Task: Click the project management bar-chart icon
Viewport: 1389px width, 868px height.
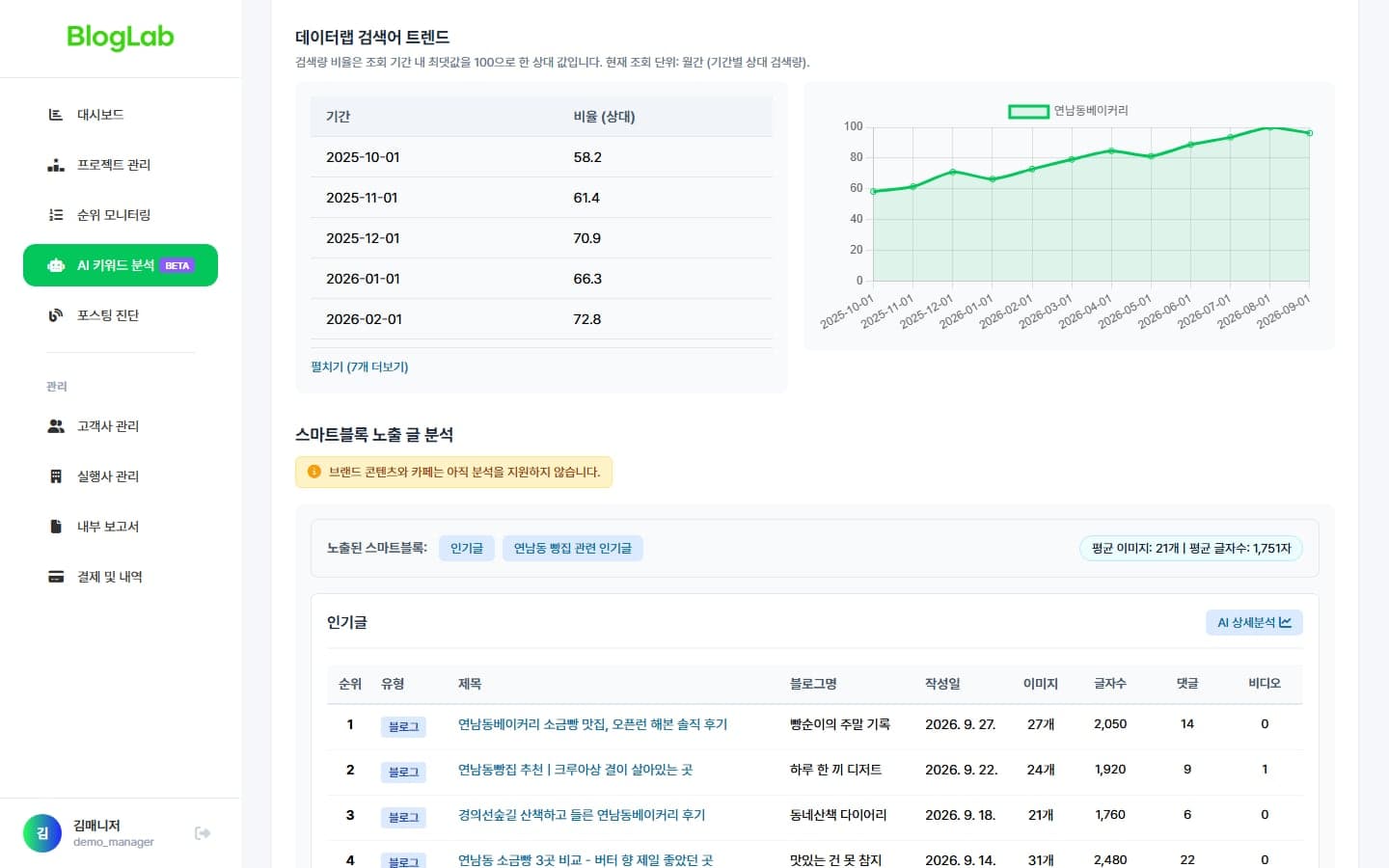Action: (56, 165)
